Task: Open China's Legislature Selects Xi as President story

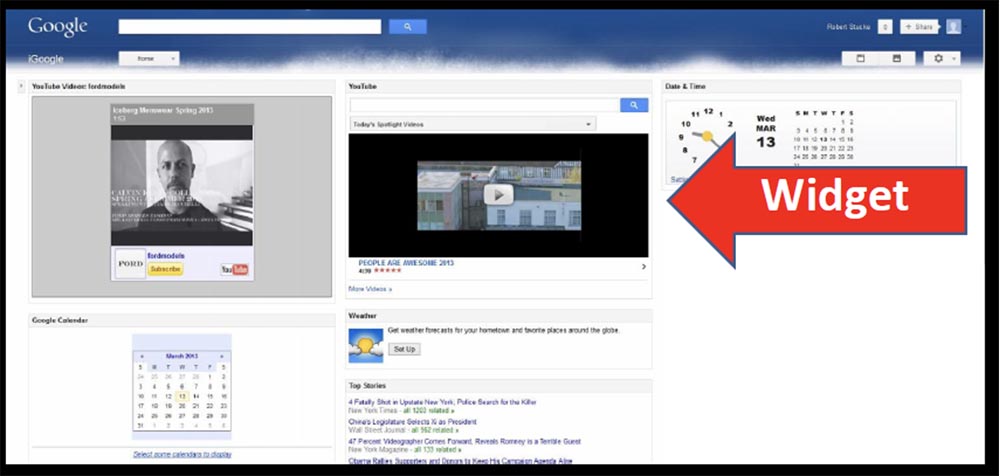Action: click(413, 422)
